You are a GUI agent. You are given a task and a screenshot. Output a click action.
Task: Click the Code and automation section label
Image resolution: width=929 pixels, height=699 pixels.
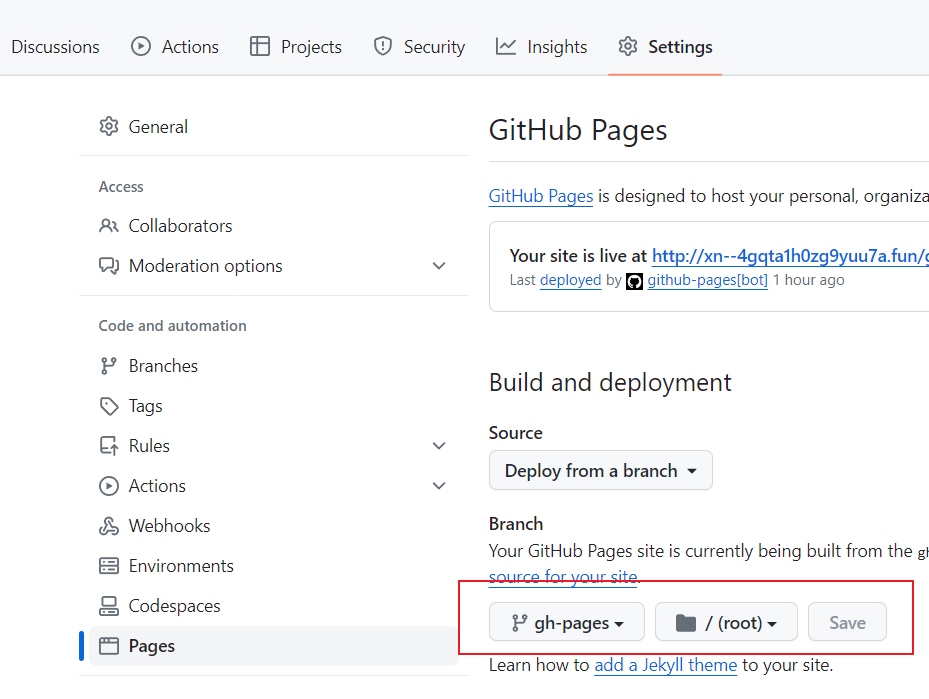coord(172,326)
